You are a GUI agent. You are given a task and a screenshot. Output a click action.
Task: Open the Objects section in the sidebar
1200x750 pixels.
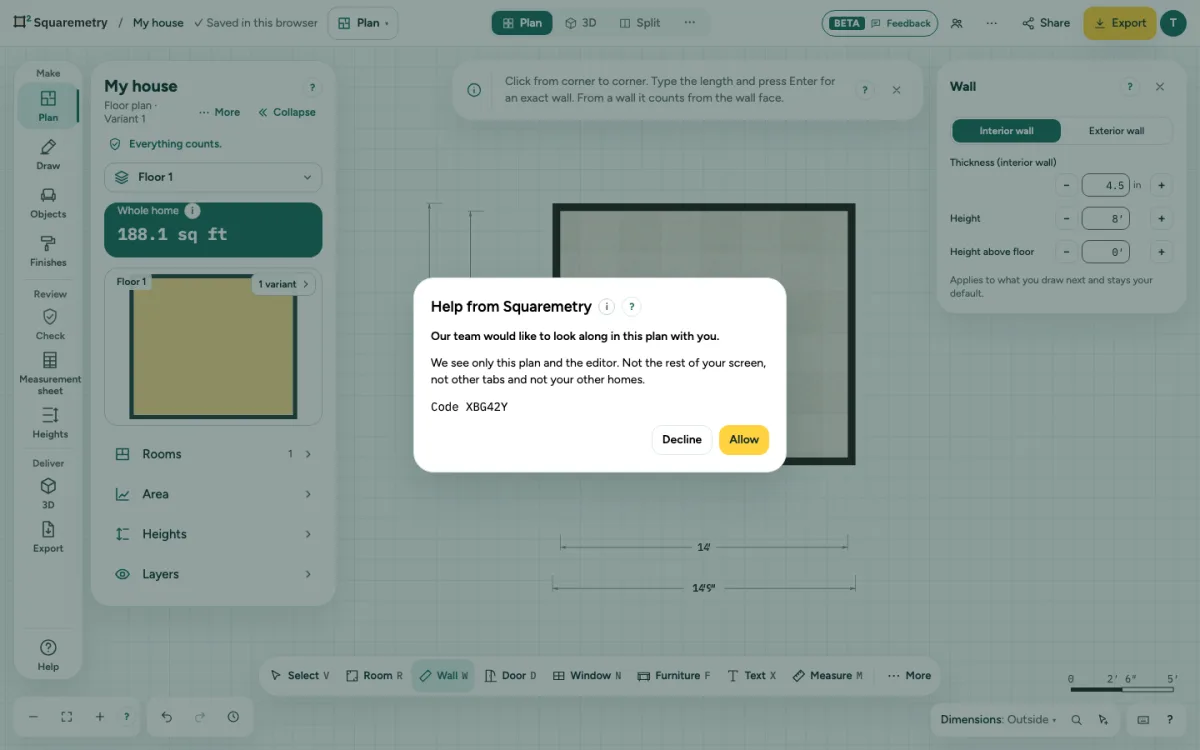tap(48, 203)
